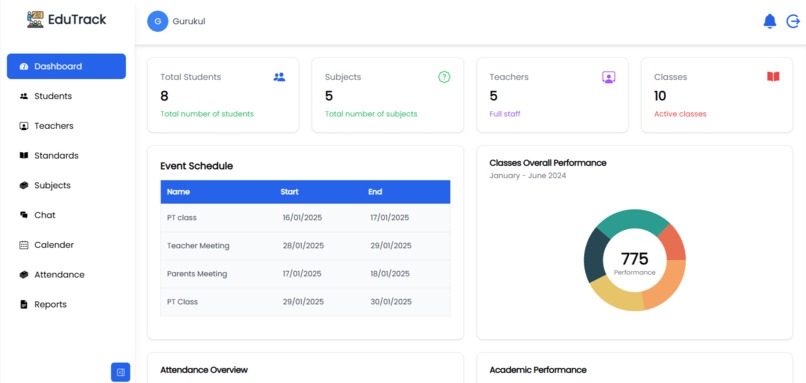
Task: Select the lowercase PT class row
Action: point(305,217)
